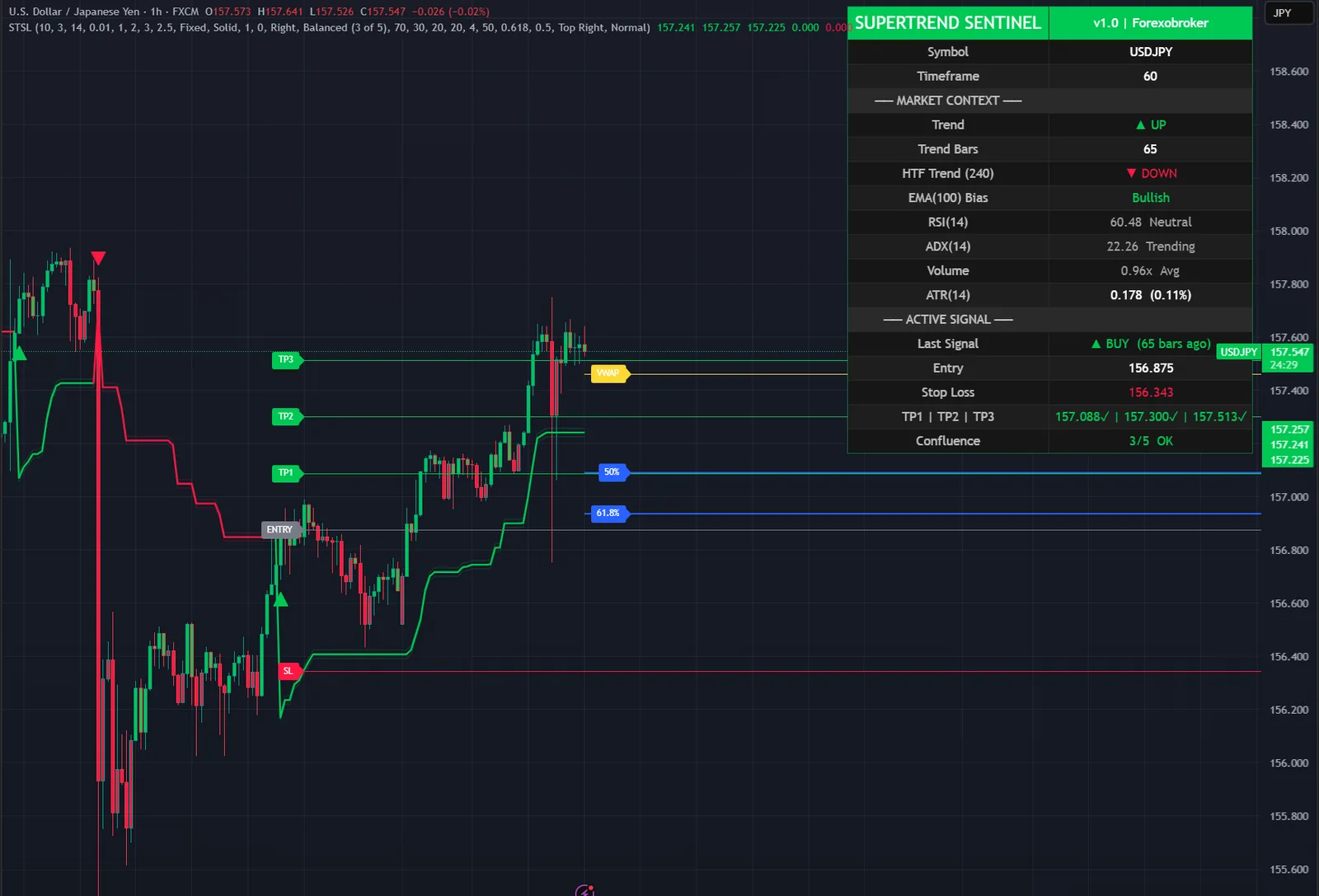Screen dimensions: 1319x896
Task: Click the Volume 0.96x Avg value
Action: click(1151, 270)
